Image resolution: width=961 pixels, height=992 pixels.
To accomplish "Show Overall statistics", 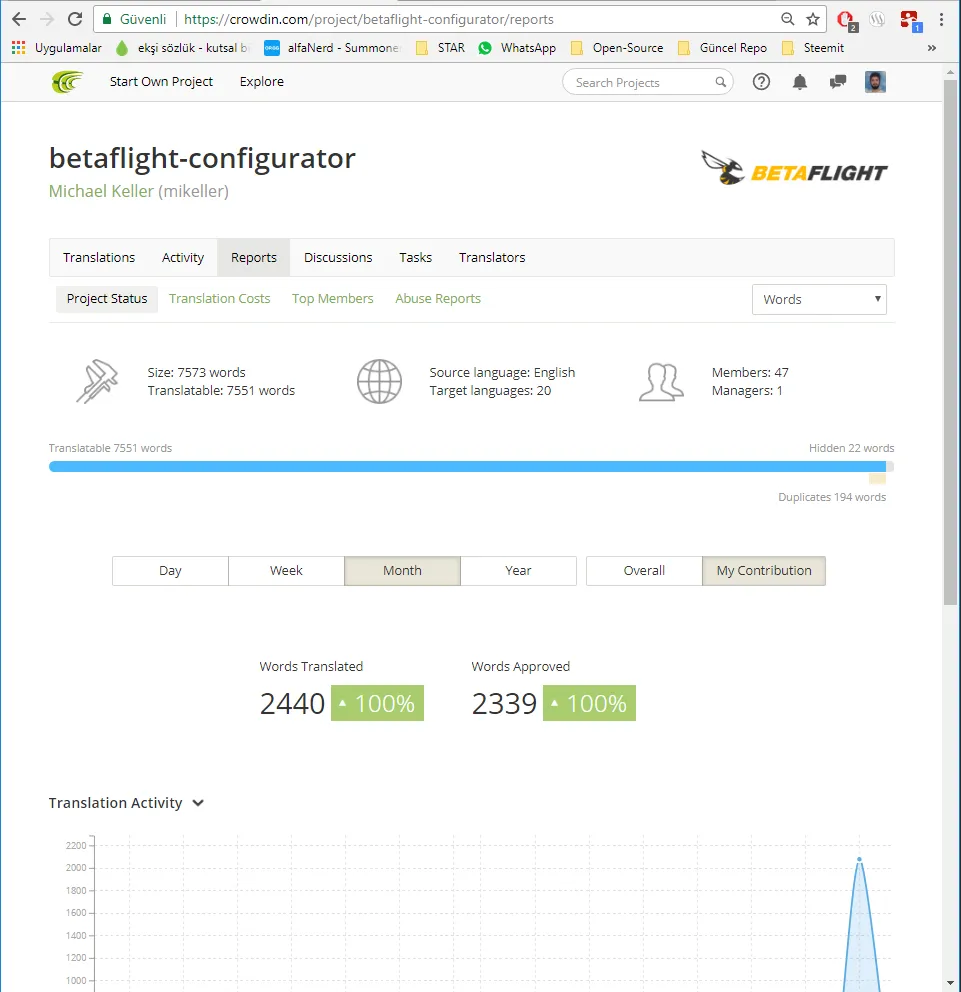I will pos(644,571).
